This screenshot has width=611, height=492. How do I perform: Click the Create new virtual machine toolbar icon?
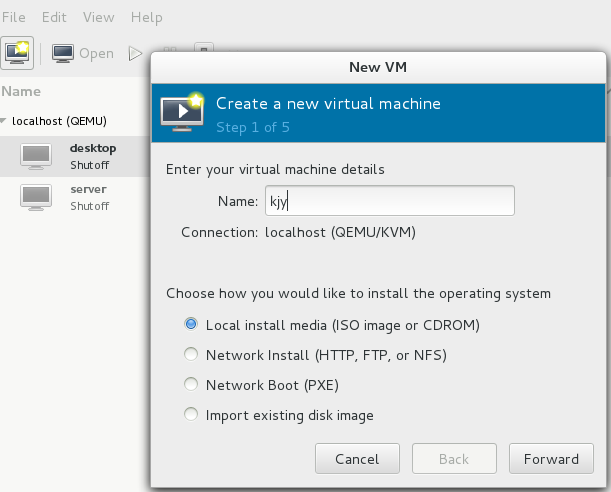[x=17, y=53]
